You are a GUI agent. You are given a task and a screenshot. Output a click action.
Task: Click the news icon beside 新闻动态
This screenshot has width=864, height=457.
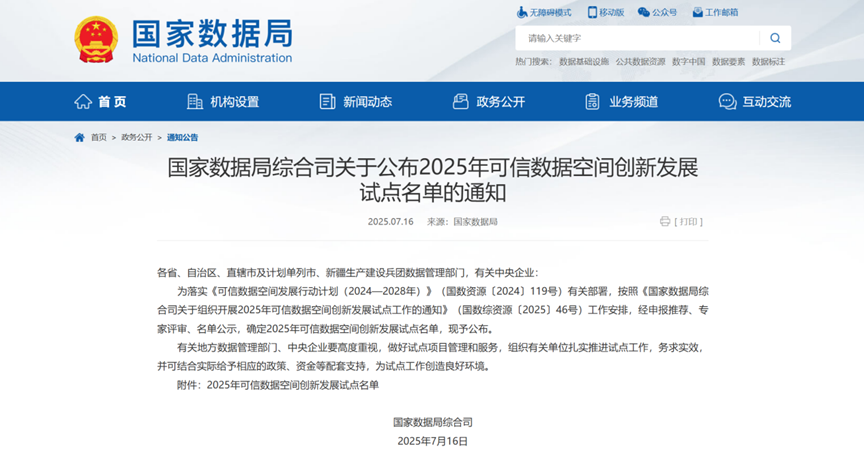(x=327, y=101)
